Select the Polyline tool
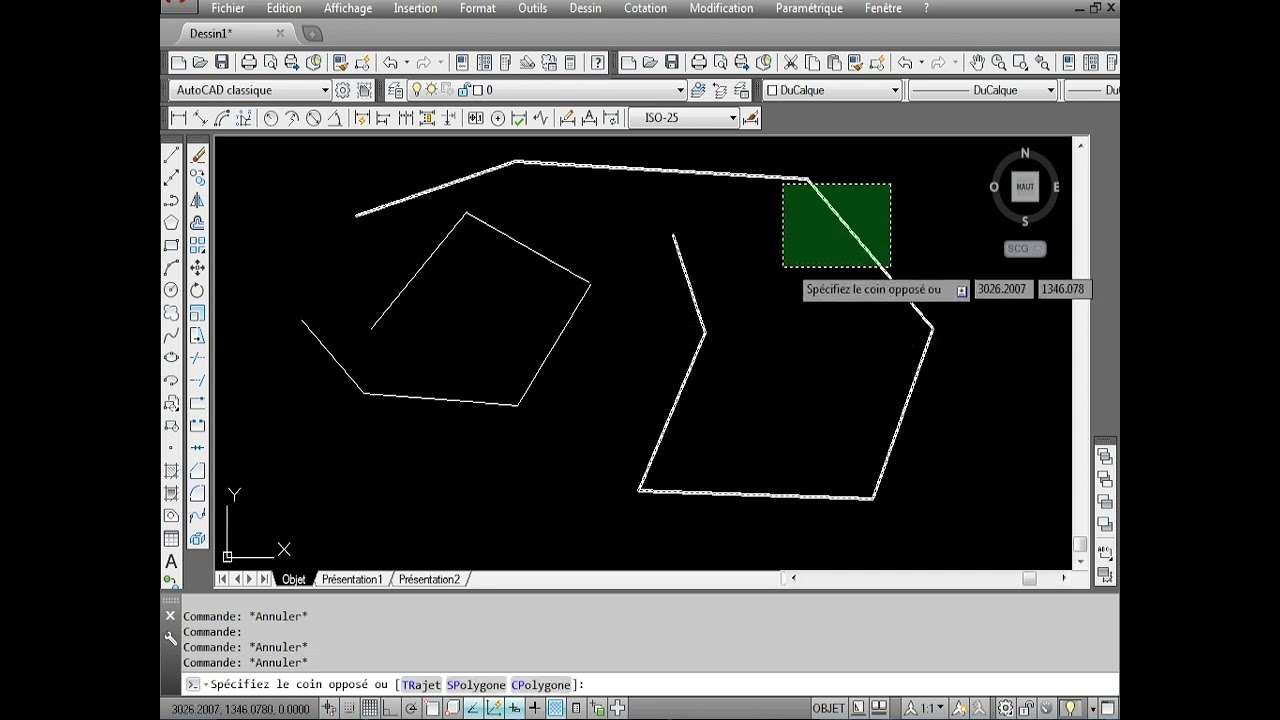 (x=171, y=200)
